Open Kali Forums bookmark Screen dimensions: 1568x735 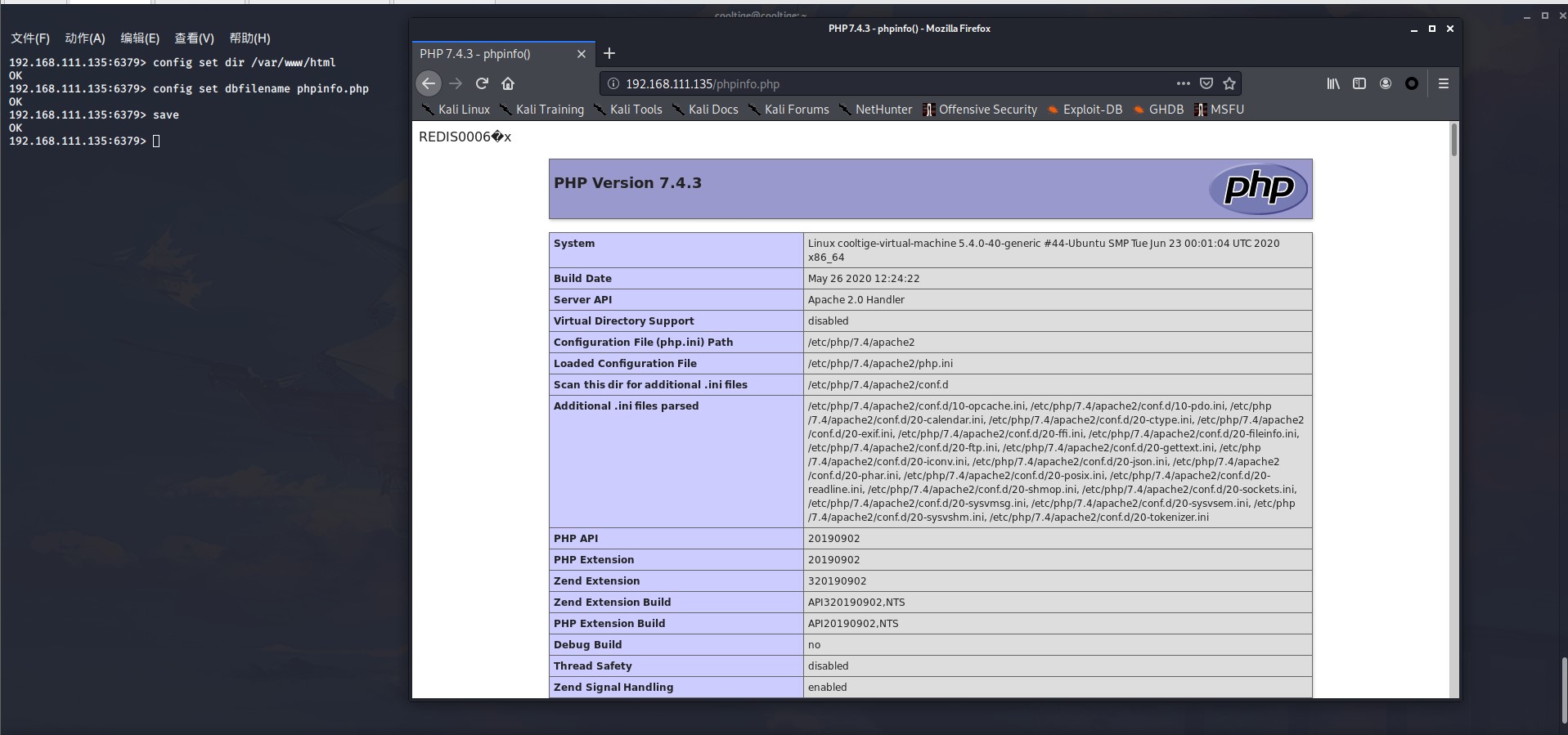pyautogui.click(x=788, y=110)
